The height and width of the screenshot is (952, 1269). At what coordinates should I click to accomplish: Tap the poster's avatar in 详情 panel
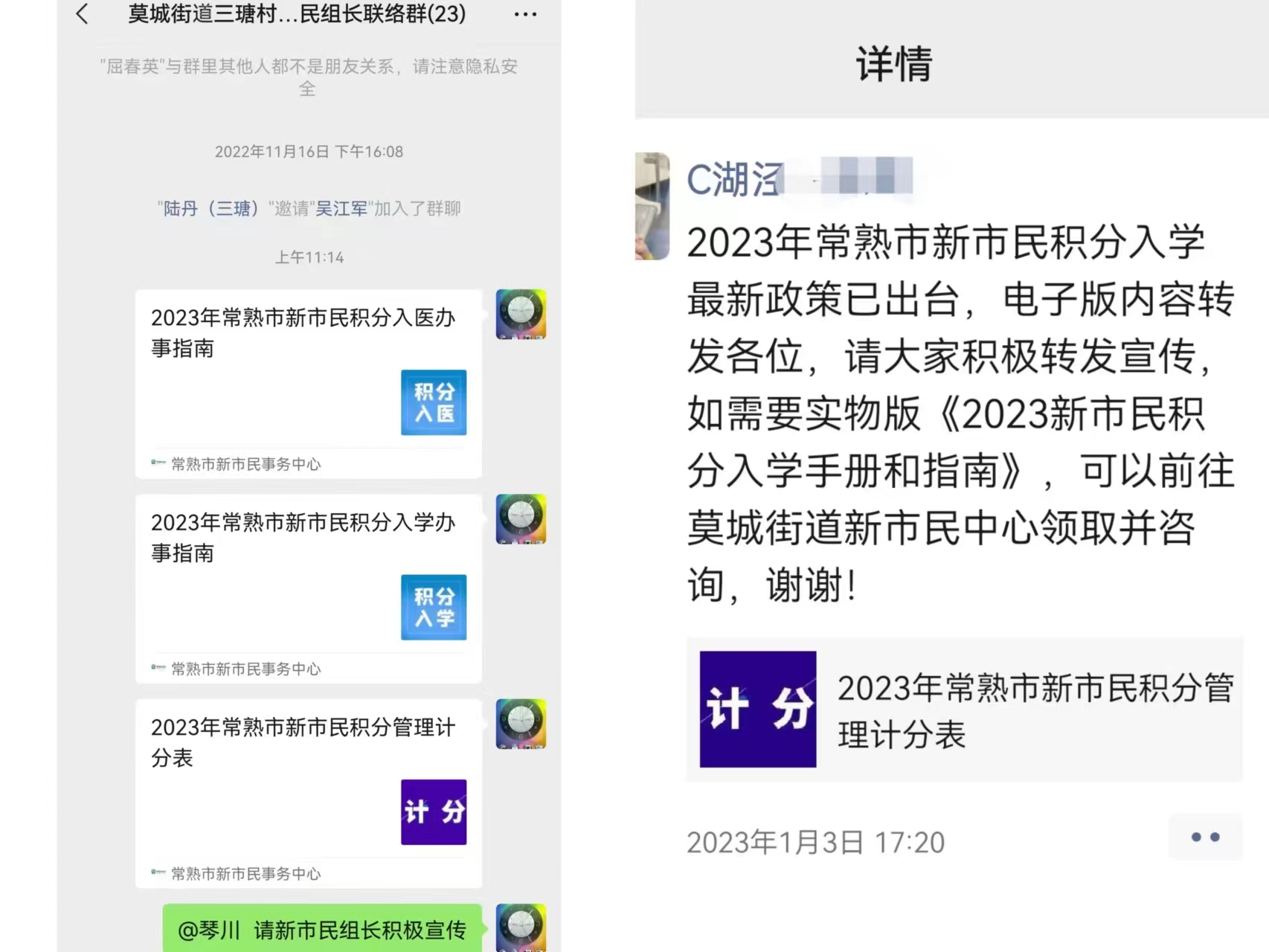click(652, 206)
